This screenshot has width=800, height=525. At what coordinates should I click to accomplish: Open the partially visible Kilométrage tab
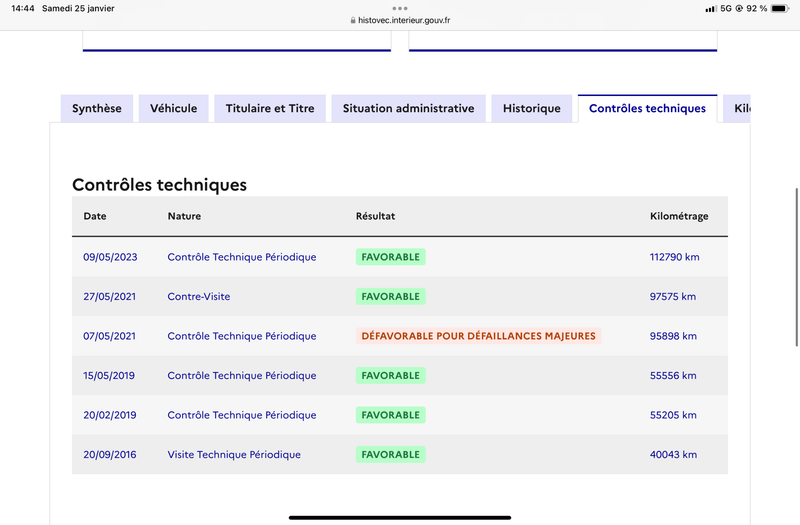coord(737,108)
